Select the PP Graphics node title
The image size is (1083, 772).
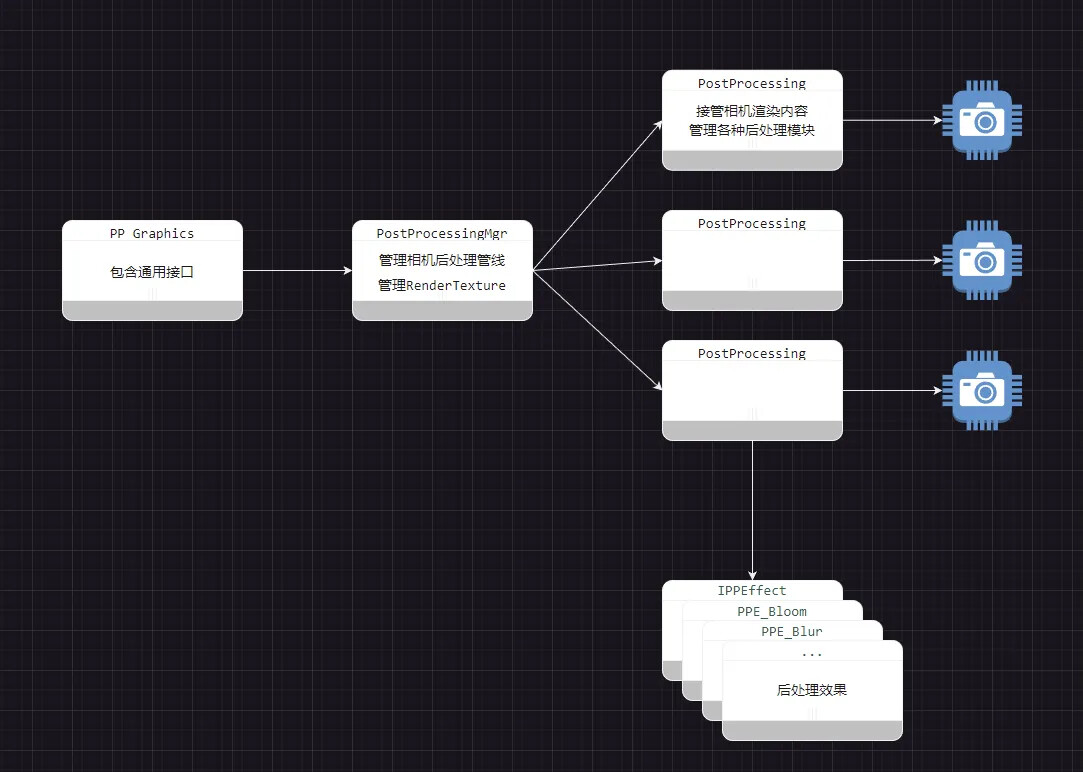point(152,233)
